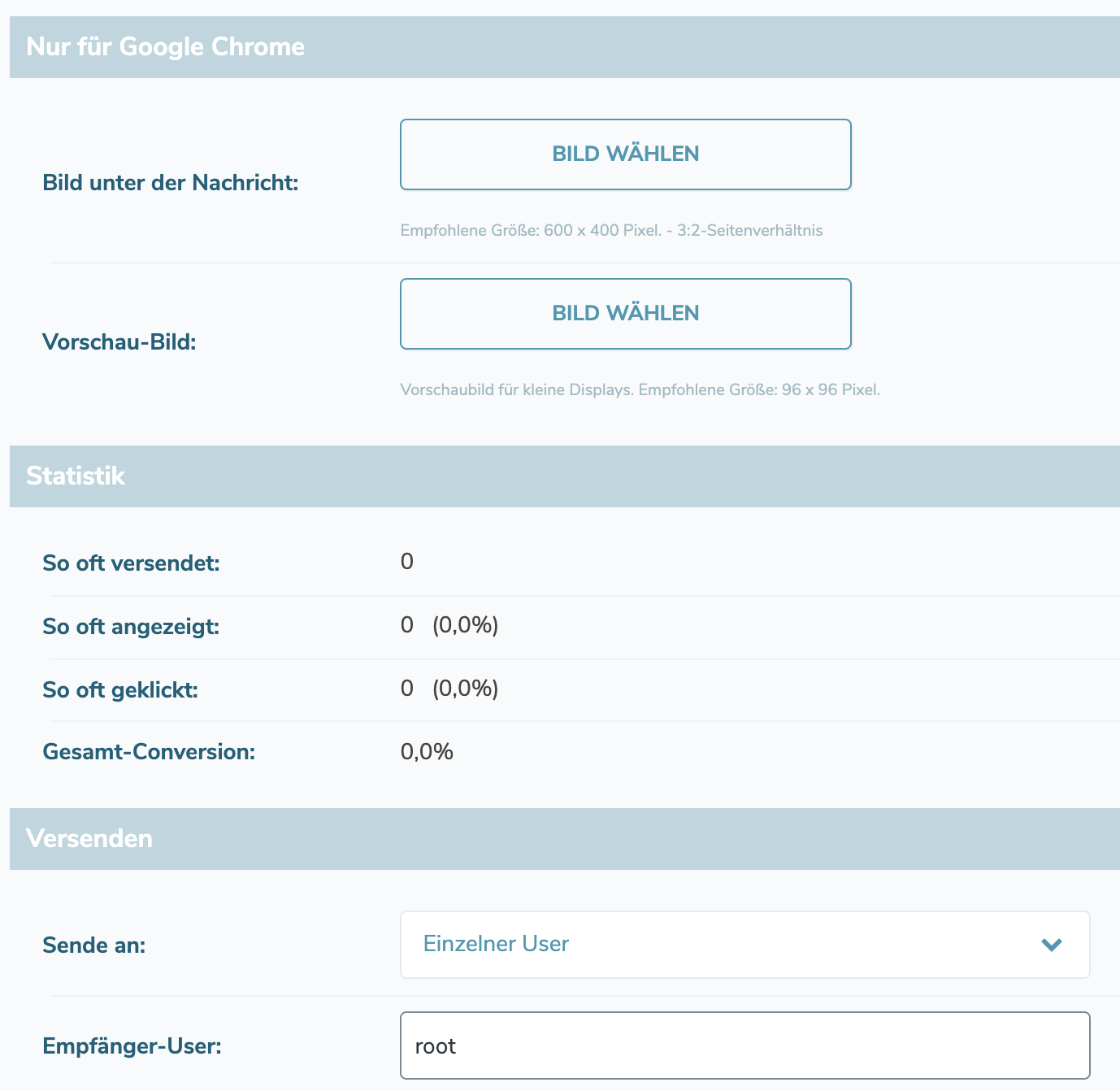Click the Gesamt-Conversion label
This screenshot has height=1091, width=1120.
149,752
